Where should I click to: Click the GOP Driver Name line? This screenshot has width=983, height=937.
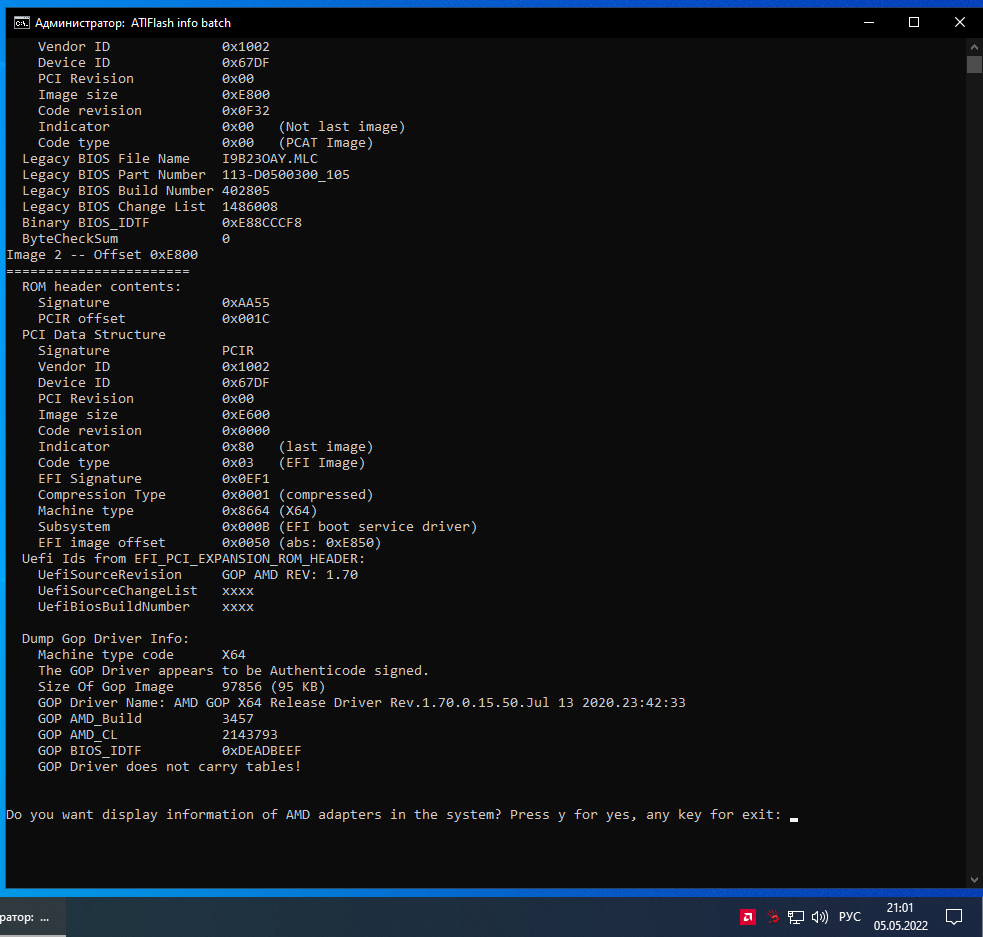coord(362,703)
